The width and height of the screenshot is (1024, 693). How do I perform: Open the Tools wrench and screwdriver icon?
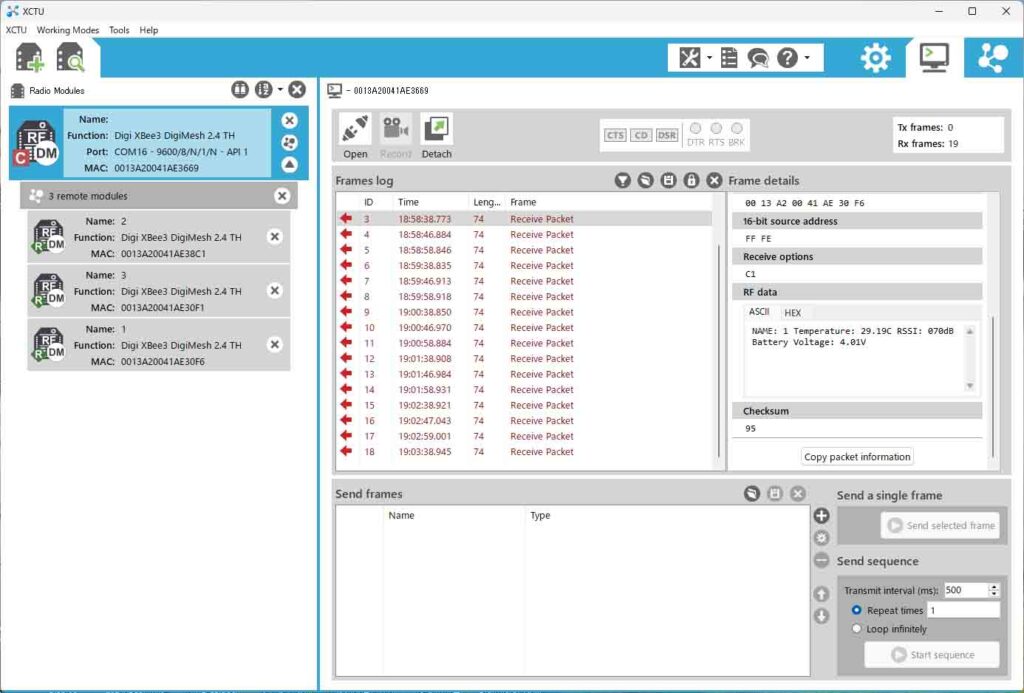690,58
